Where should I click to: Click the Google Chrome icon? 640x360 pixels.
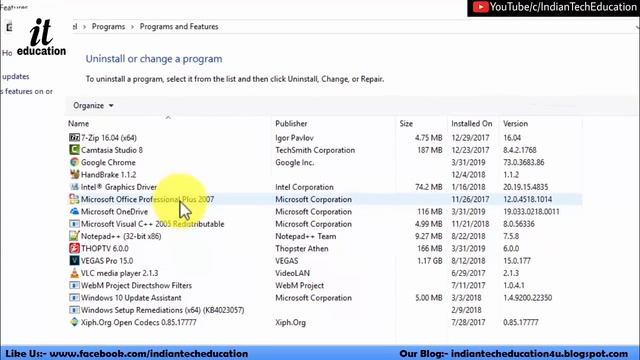coord(74,162)
